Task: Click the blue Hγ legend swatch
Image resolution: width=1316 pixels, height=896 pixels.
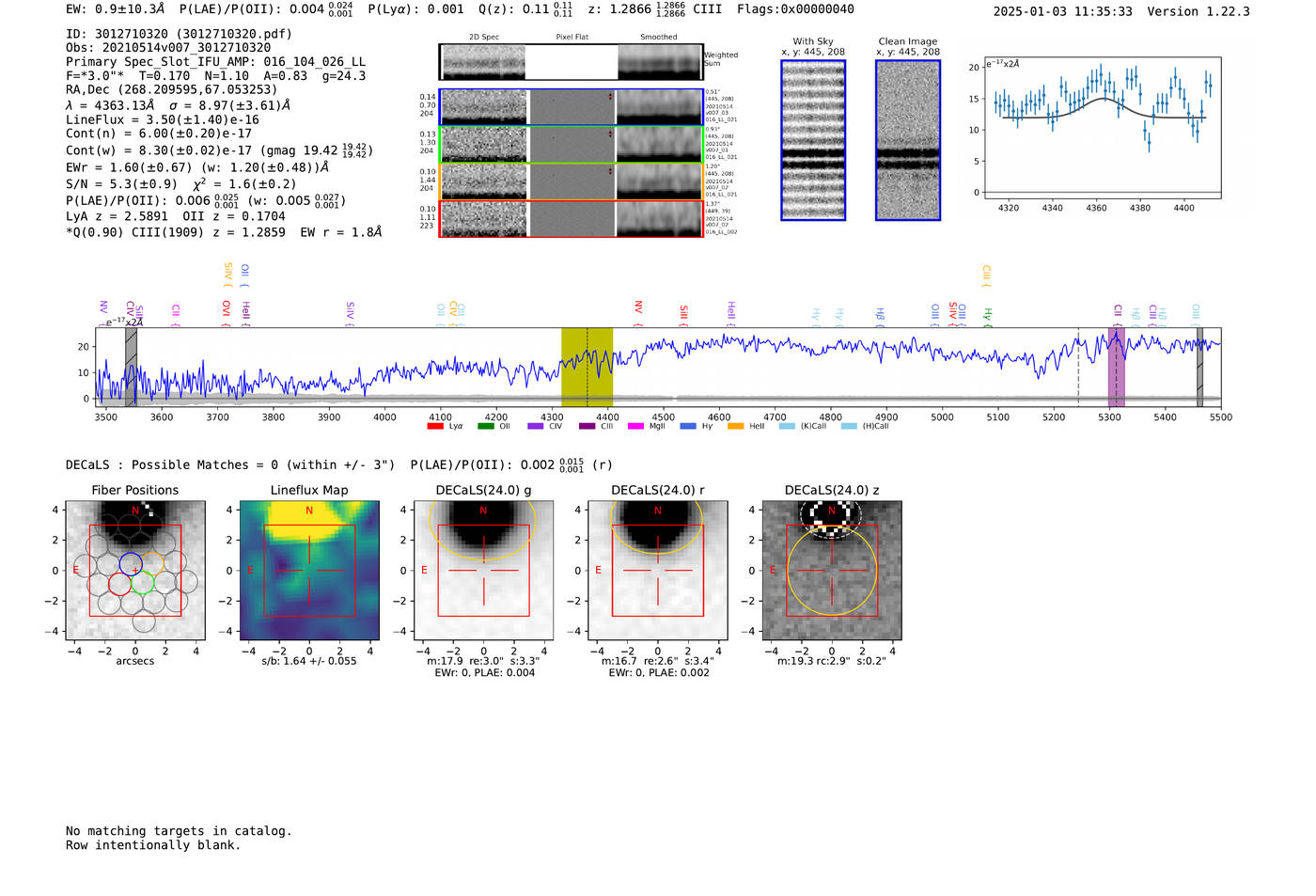Action: coord(688,427)
